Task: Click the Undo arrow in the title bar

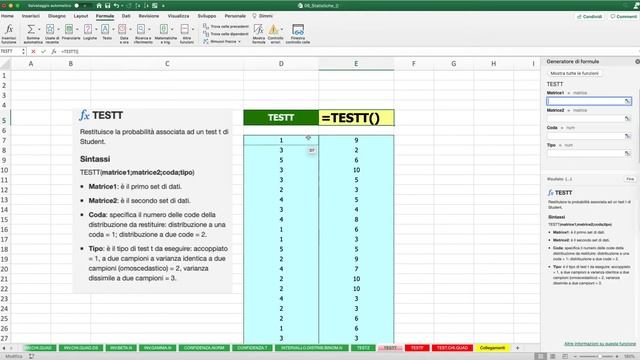Action: (x=116, y=6)
